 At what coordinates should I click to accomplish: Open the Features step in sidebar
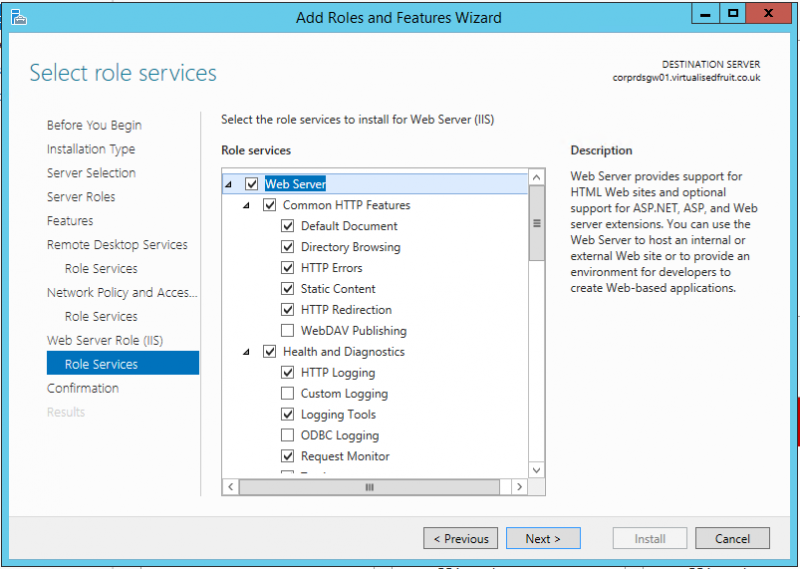pyautogui.click(x=70, y=221)
